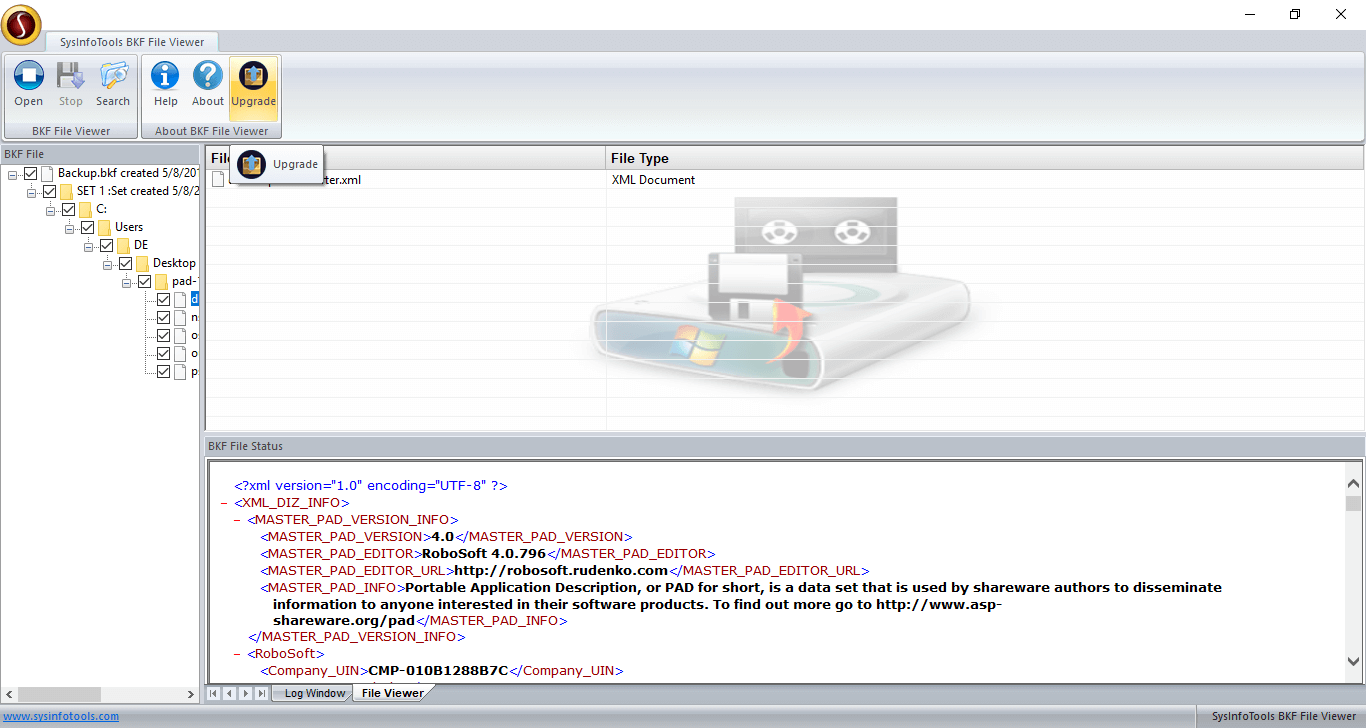Click the DE folder icon

click(x=124, y=246)
